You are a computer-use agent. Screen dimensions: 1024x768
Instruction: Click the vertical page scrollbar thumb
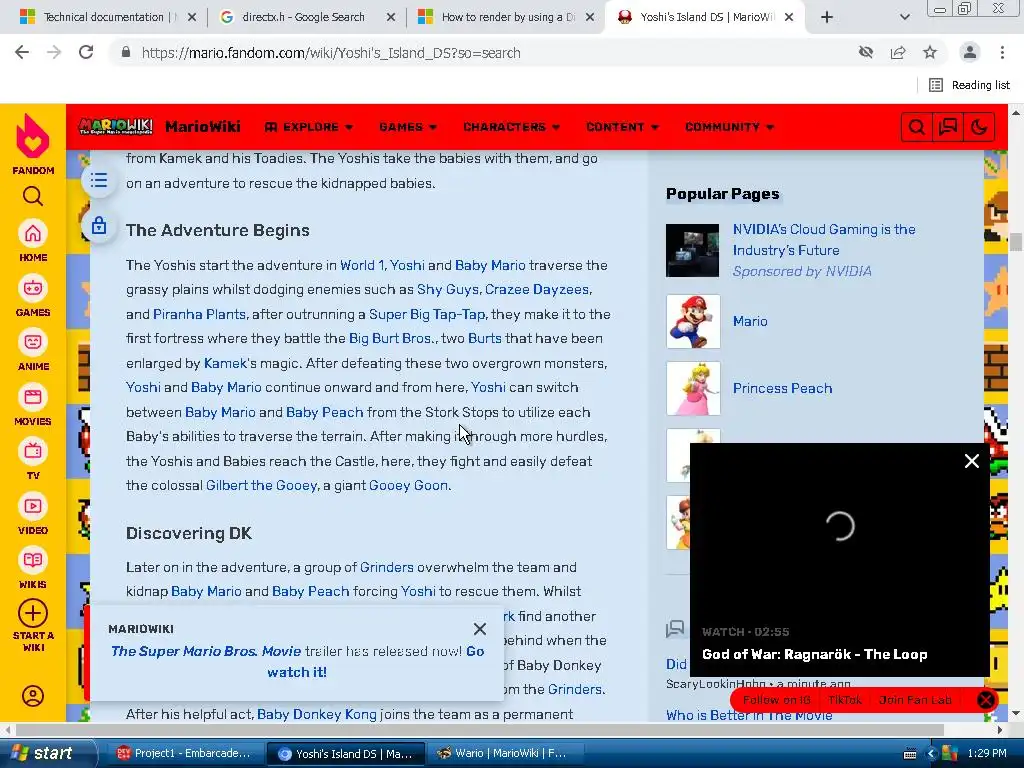[x=1016, y=242]
